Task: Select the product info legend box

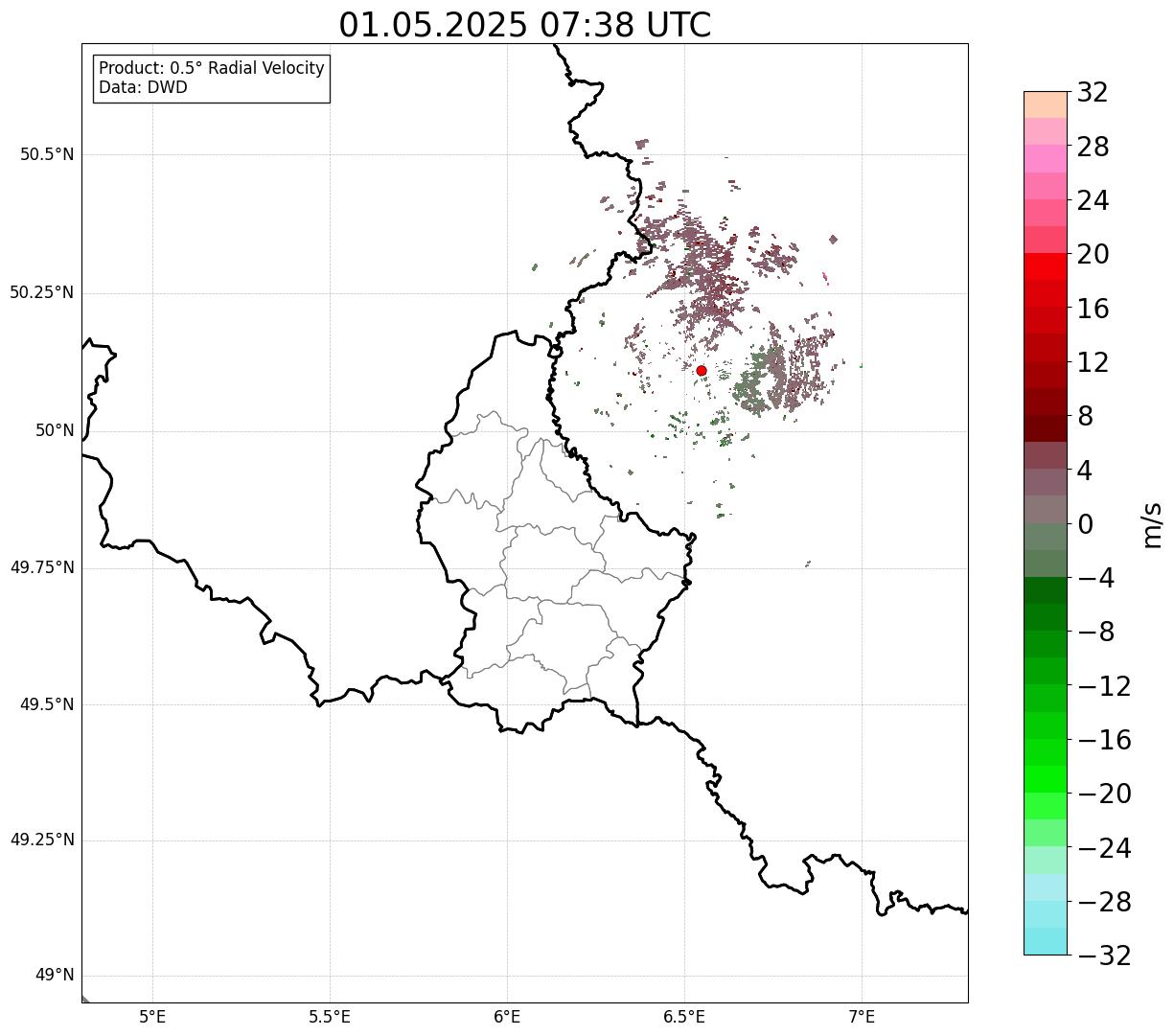Action: pyautogui.click(x=212, y=79)
